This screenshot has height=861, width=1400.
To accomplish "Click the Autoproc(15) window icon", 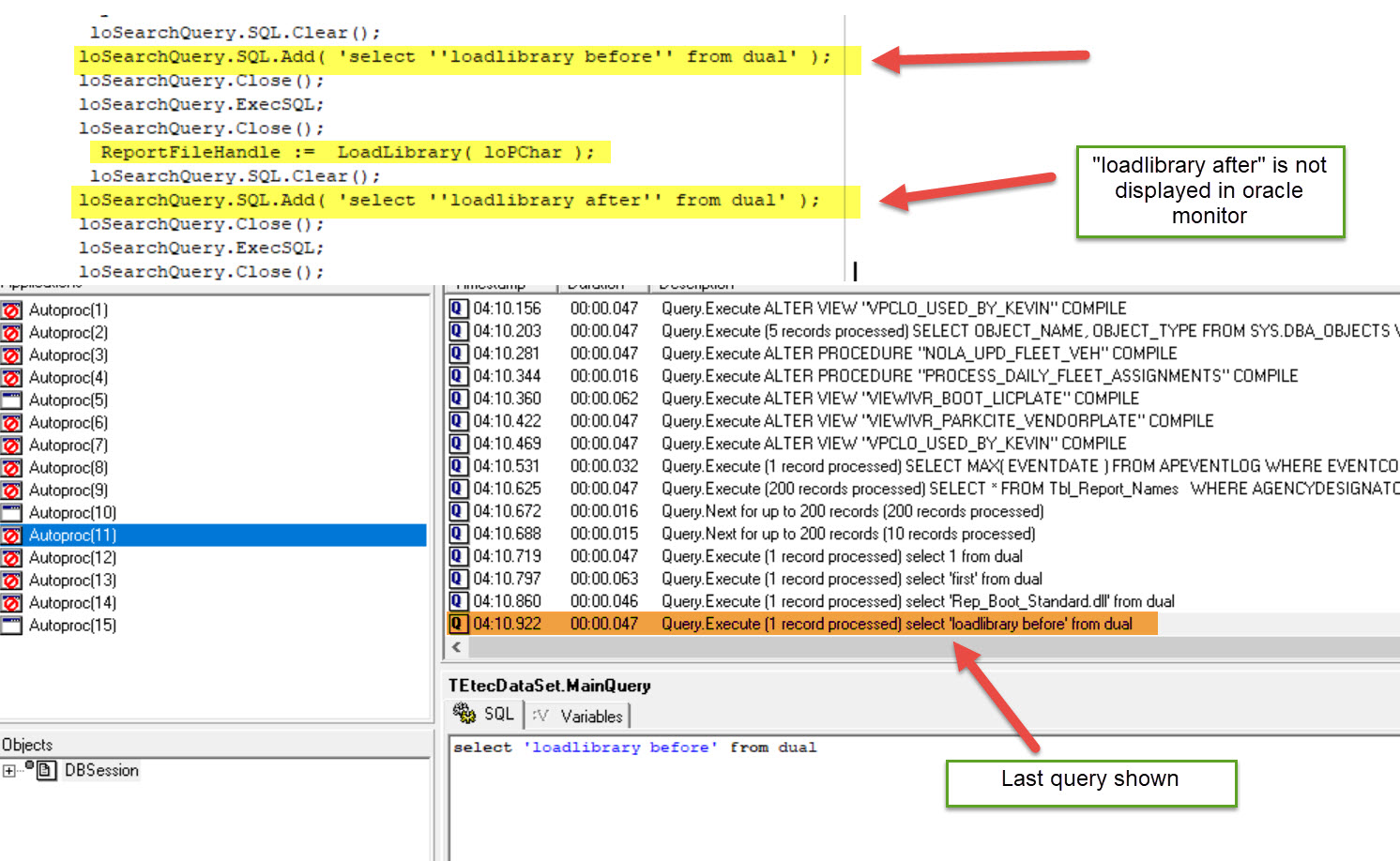I will (11, 625).
